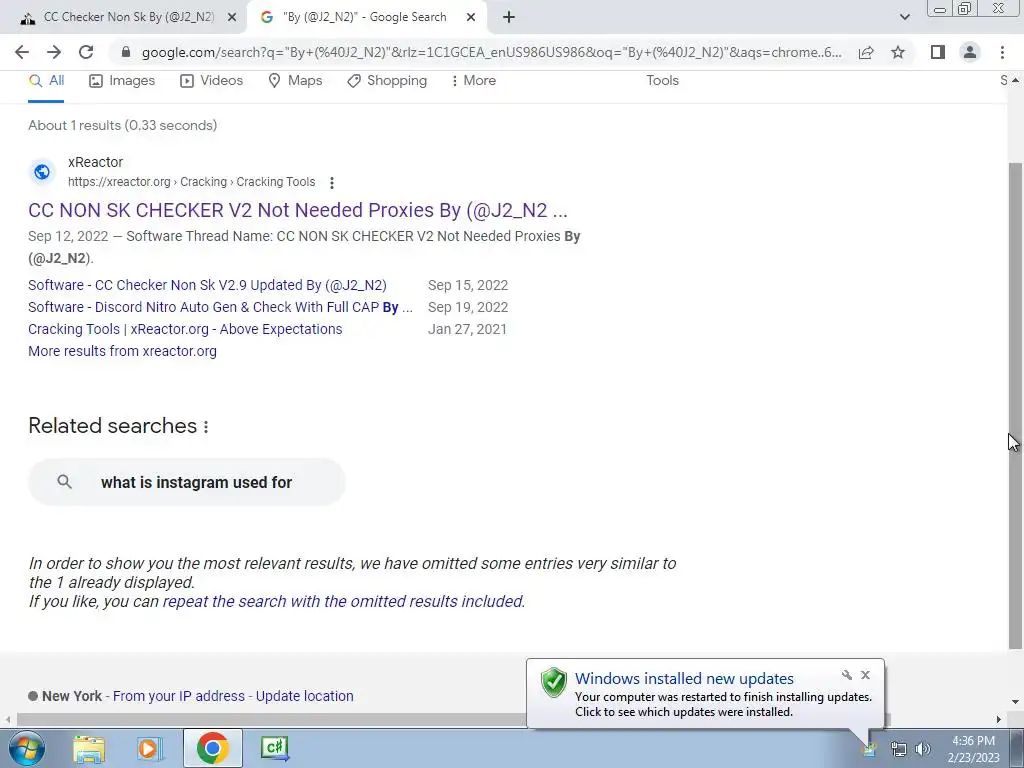Image resolution: width=1024 pixels, height=768 pixels.
Task: Click the scrollbar down arrow
Action: pos(1015,702)
